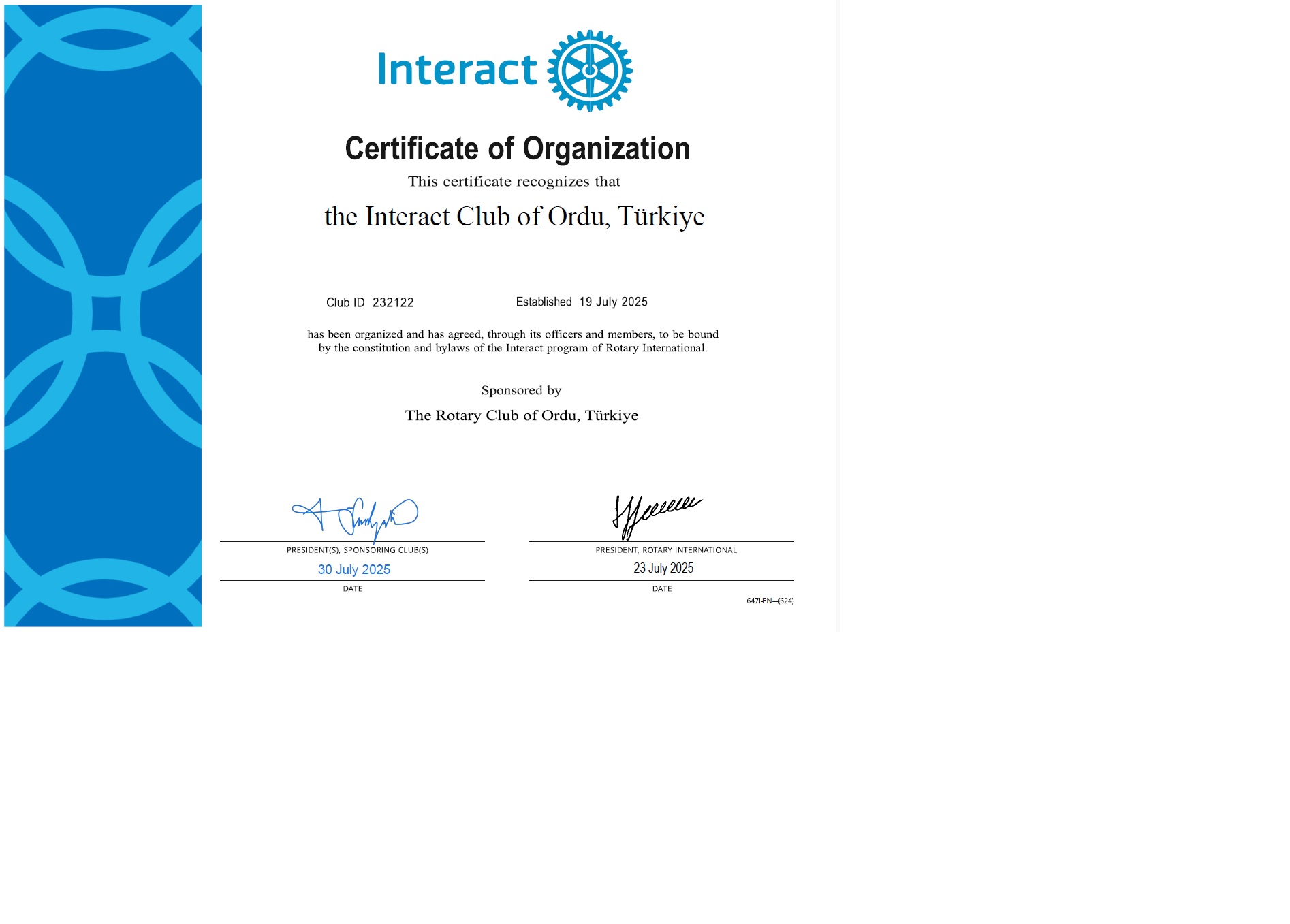Click the 'PRESIDENT, ROTARY INTERNATIONAL' label

666,550
